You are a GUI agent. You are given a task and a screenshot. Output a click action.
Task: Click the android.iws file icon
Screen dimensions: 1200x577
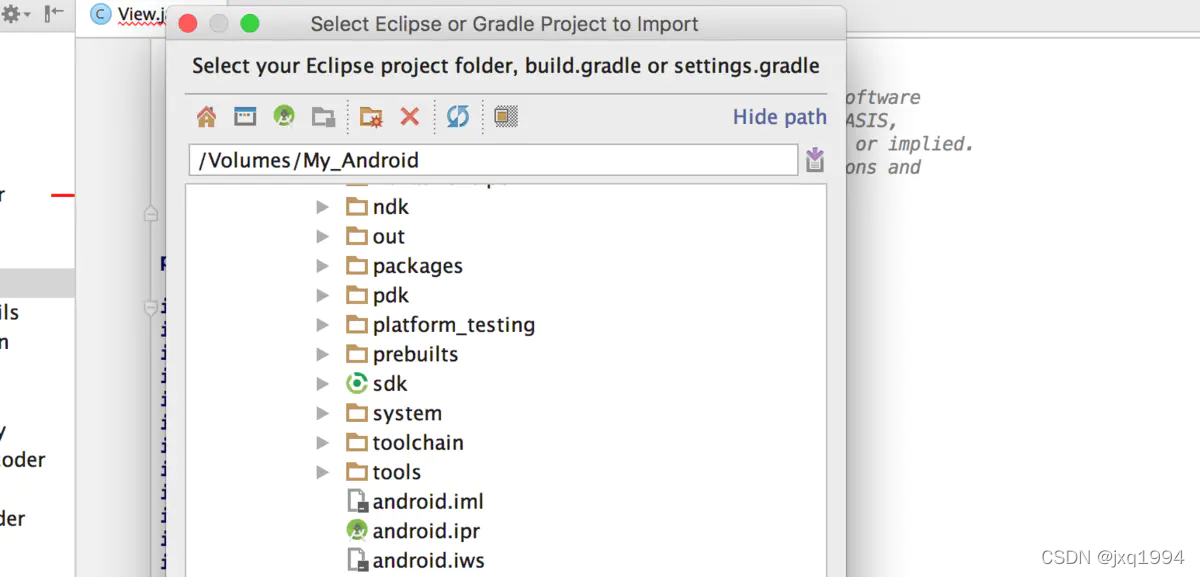coord(357,561)
